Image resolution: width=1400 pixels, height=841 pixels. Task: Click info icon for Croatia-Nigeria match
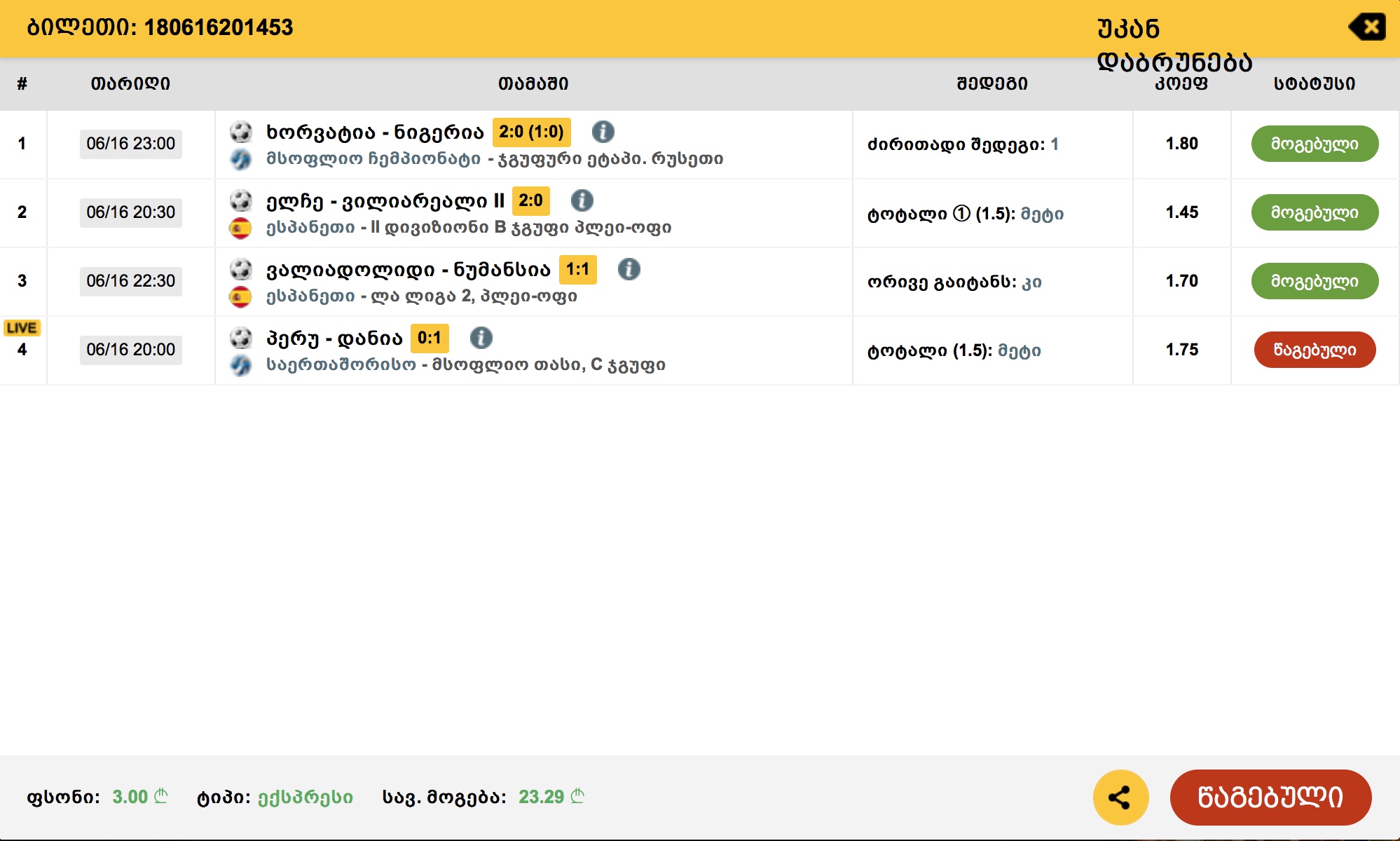(603, 132)
